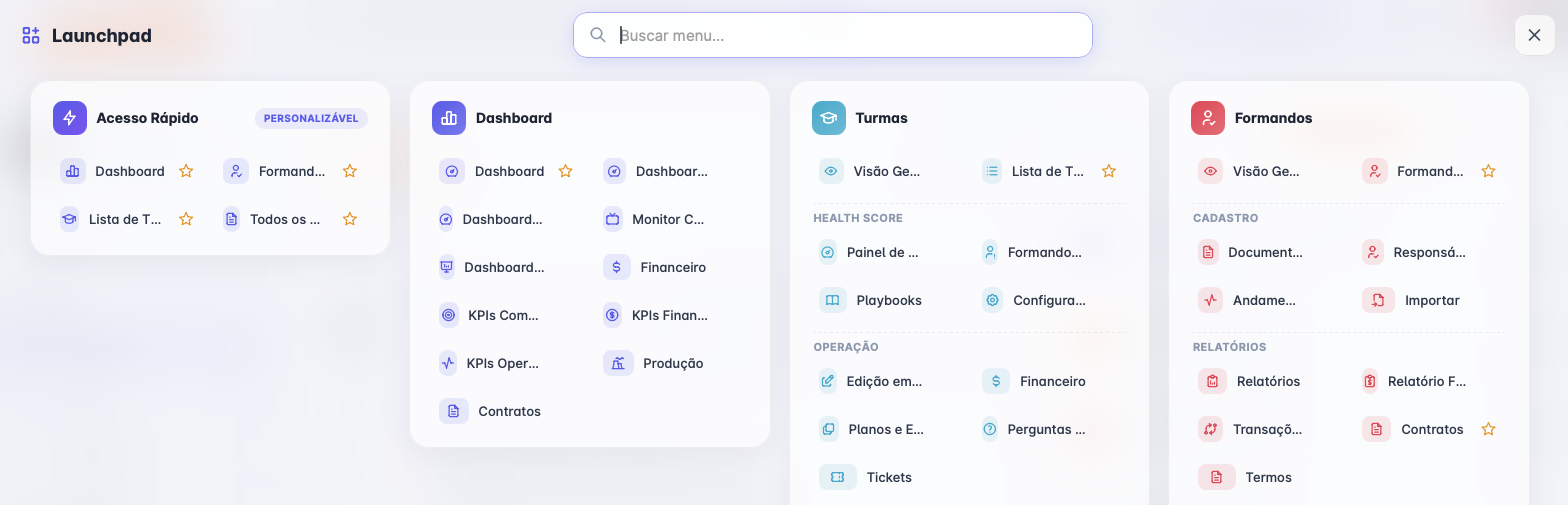The image size is (1568, 505).
Task: Click the presentation-screen icon beside Dashboard...
Action: [x=447, y=267]
